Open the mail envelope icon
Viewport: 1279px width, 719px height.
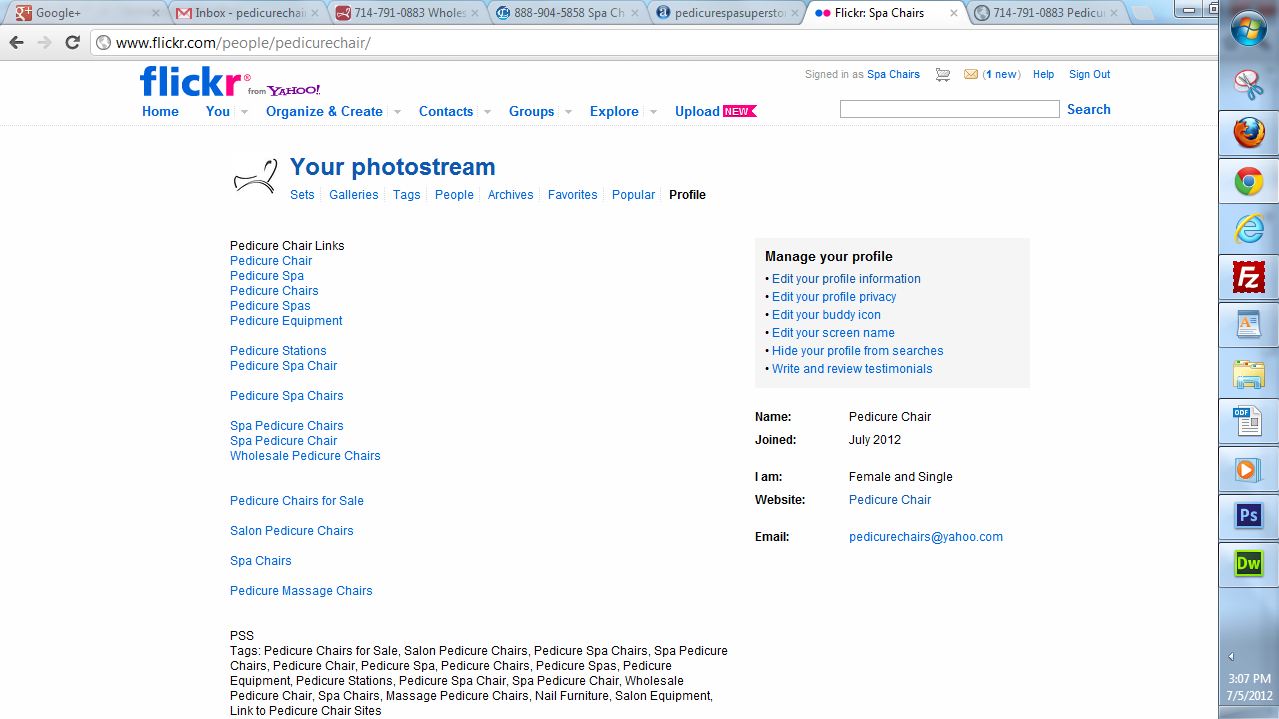click(x=970, y=74)
